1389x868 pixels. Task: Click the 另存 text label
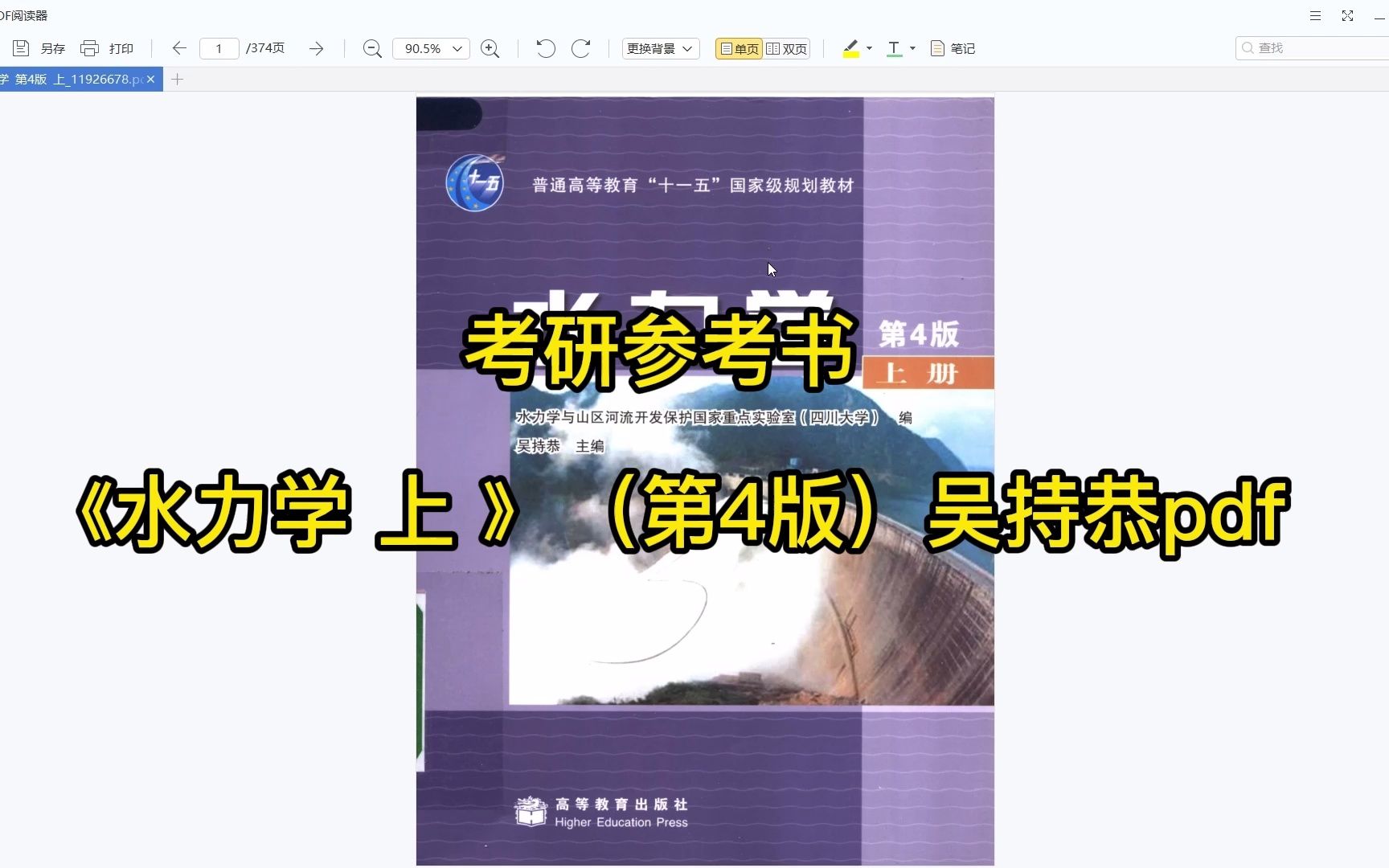coord(53,48)
